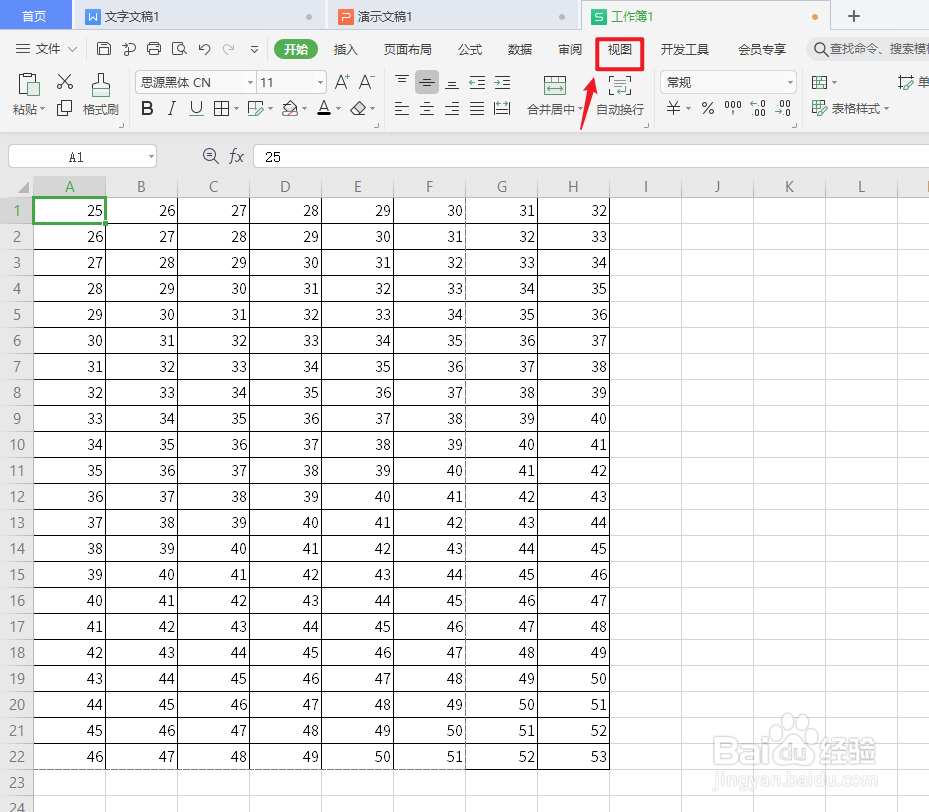Click the Save icon in quick access toolbar
The height and width of the screenshot is (812, 929).
104,49
